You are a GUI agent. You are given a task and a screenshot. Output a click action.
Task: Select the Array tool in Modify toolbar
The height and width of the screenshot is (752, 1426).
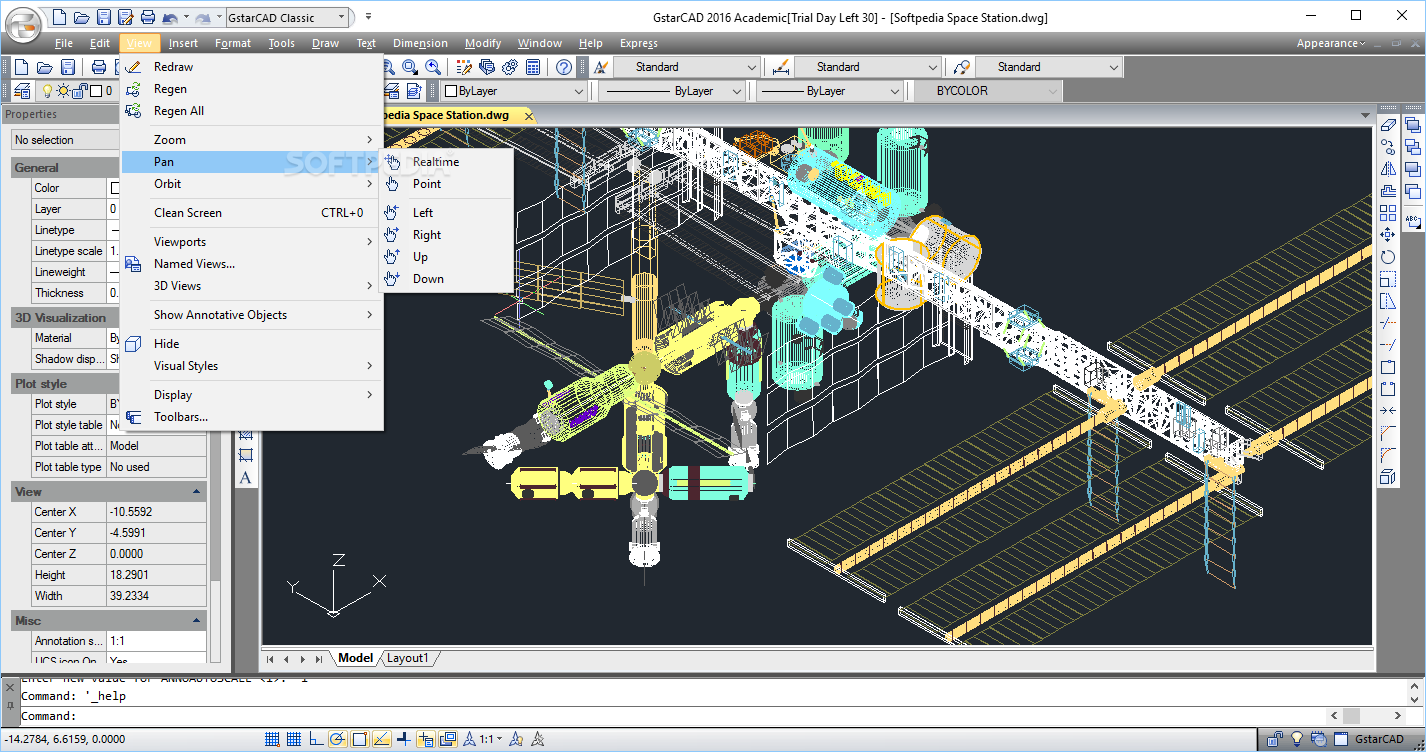pyautogui.click(x=1387, y=213)
